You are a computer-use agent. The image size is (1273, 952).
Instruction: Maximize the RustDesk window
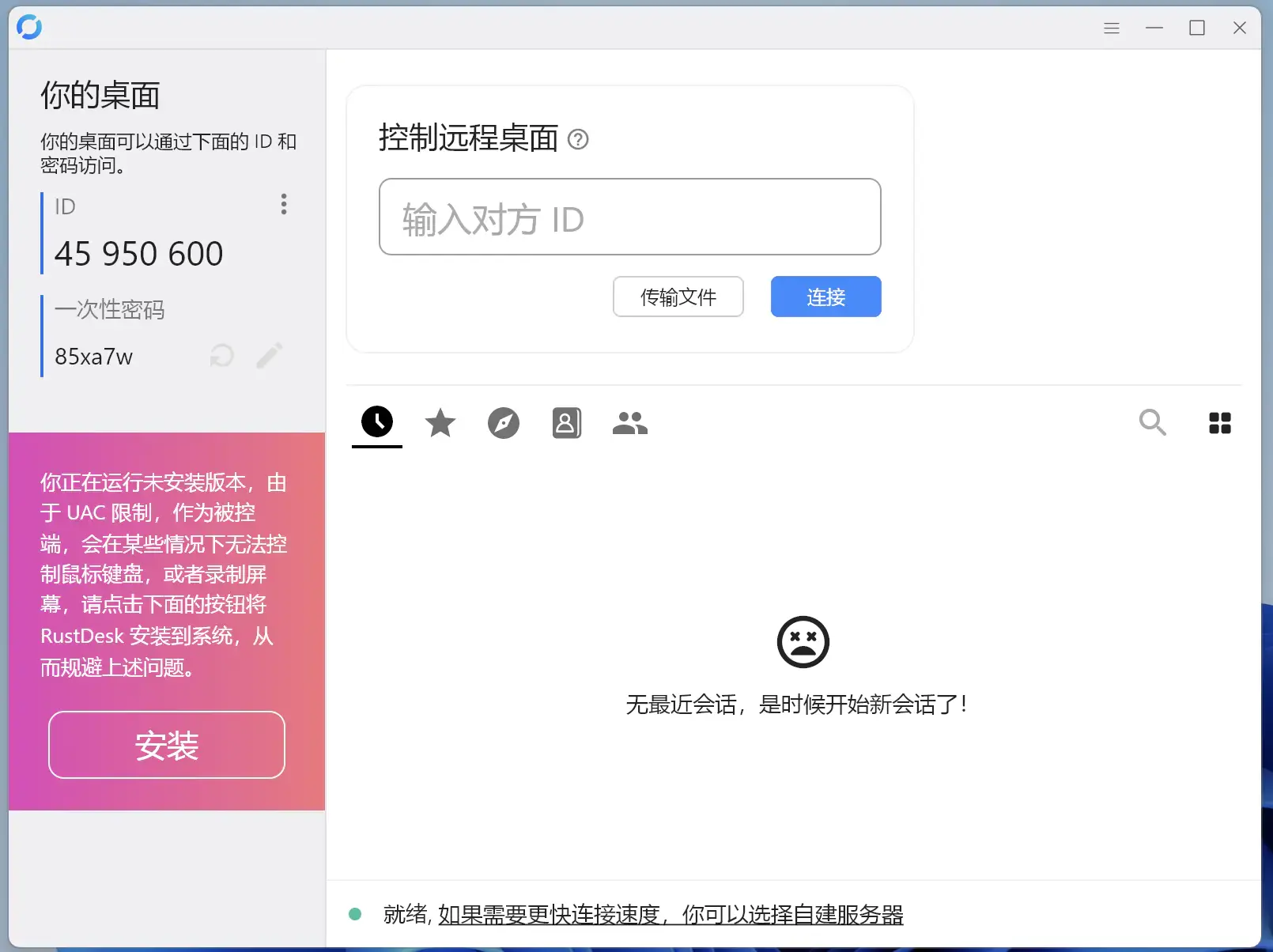[x=1196, y=28]
